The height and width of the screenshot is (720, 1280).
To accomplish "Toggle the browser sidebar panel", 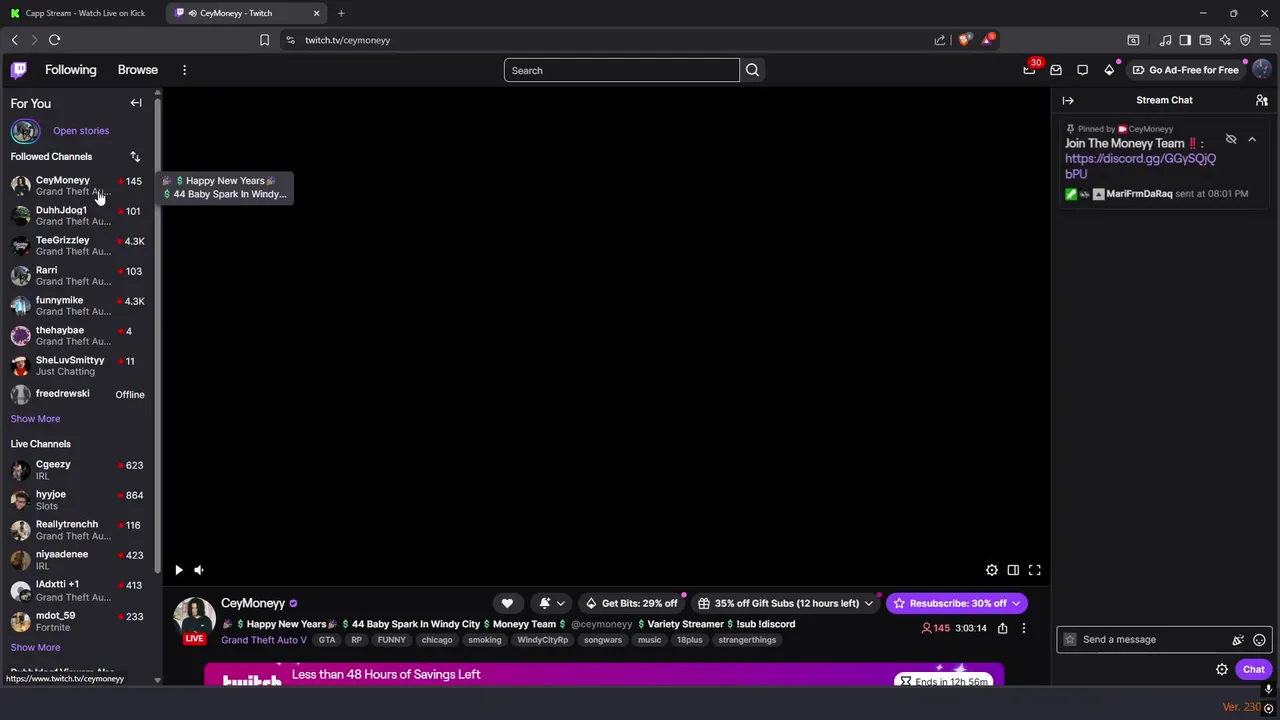I will click(1185, 40).
